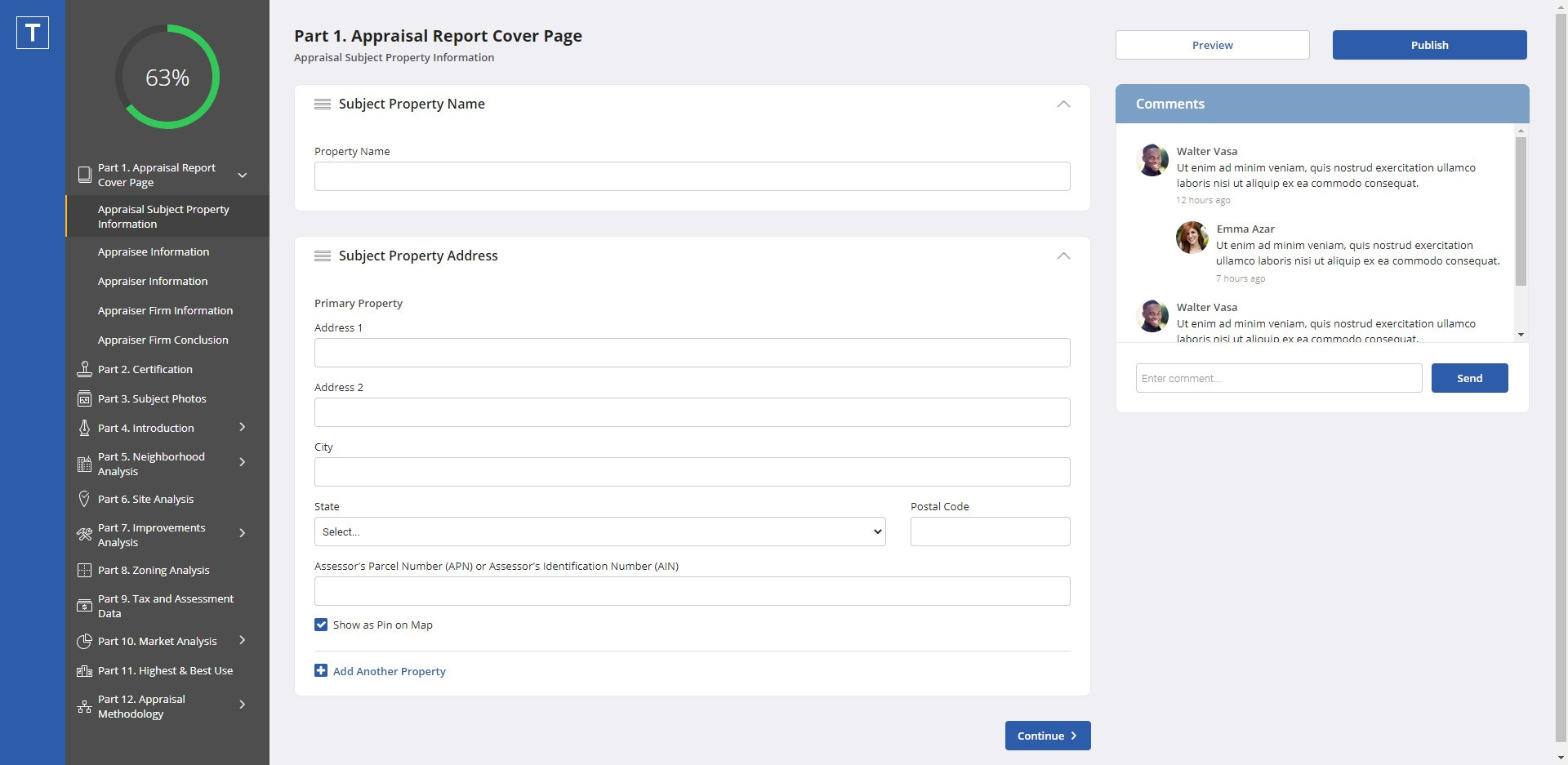
Task: Click the Part 2 Certification stamp icon
Action: pyautogui.click(x=84, y=369)
